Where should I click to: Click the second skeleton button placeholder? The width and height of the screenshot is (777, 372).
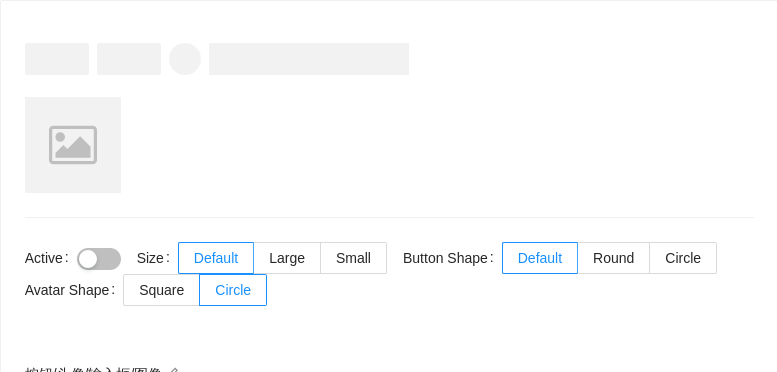tap(129, 59)
